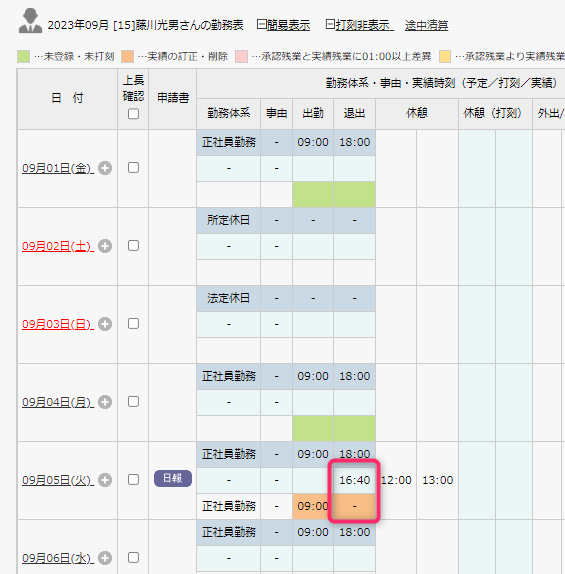Image resolution: width=565 pixels, height=574 pixels.
Task: Open date link 09月06日(水)
Action: 58,558
